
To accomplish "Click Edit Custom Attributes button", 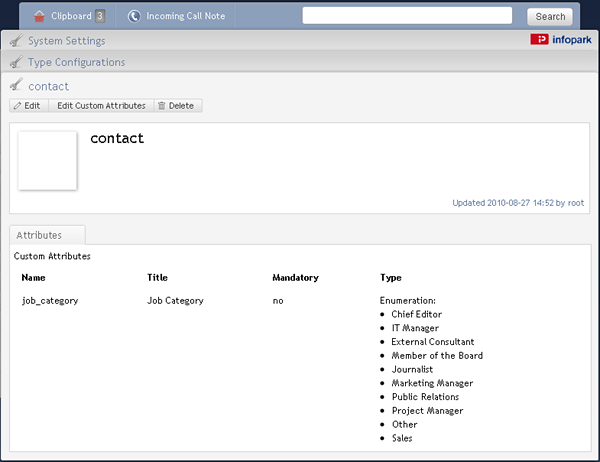I will click(101, 106).
